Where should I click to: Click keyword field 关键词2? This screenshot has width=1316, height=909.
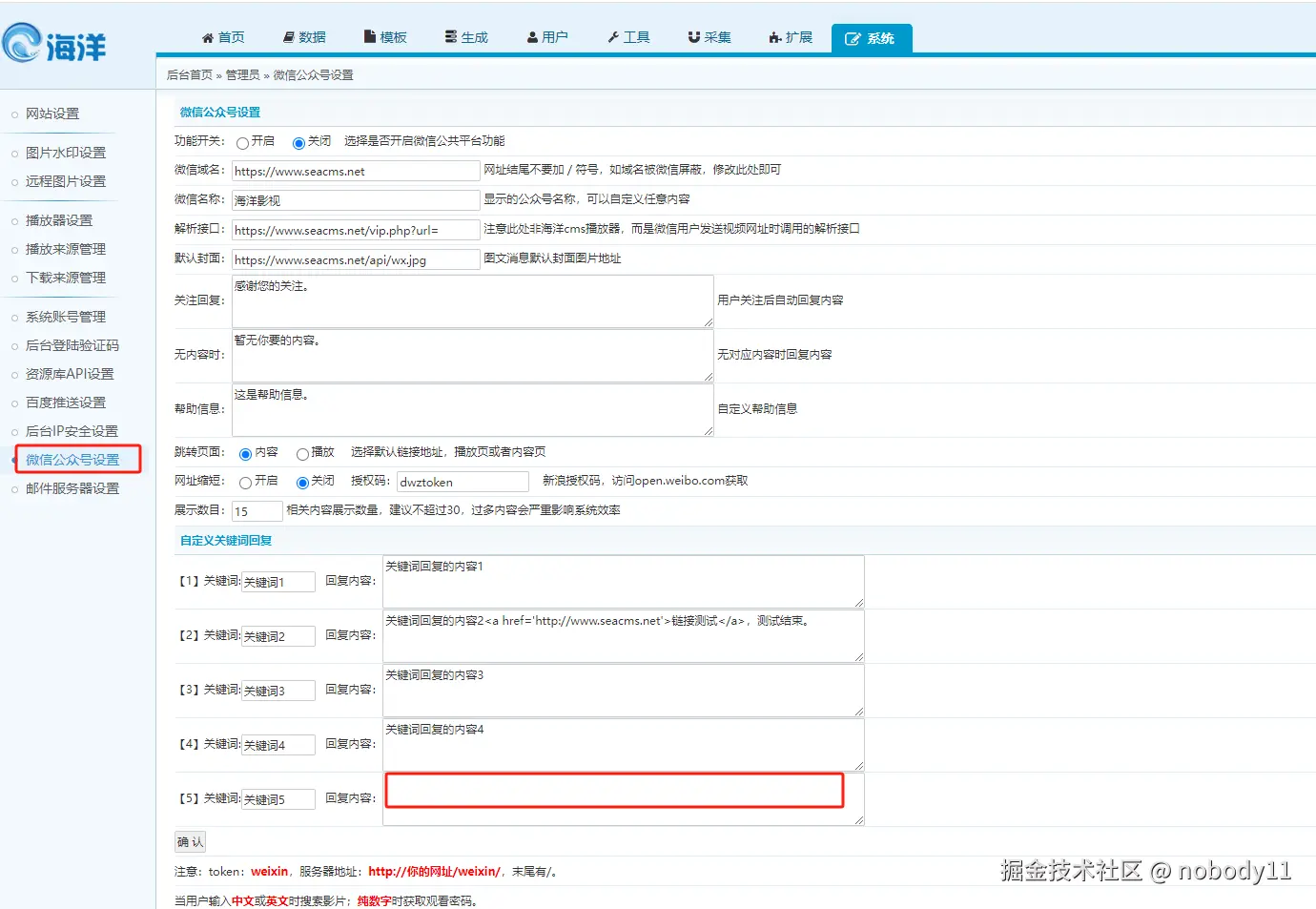pyautogui.click(x=278, y=636)
